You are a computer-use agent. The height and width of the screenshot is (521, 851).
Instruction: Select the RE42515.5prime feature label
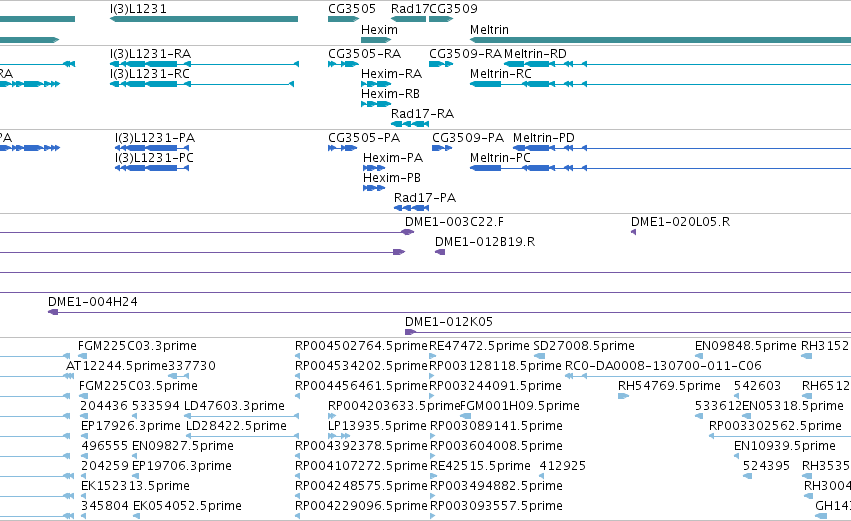[480, 466]
